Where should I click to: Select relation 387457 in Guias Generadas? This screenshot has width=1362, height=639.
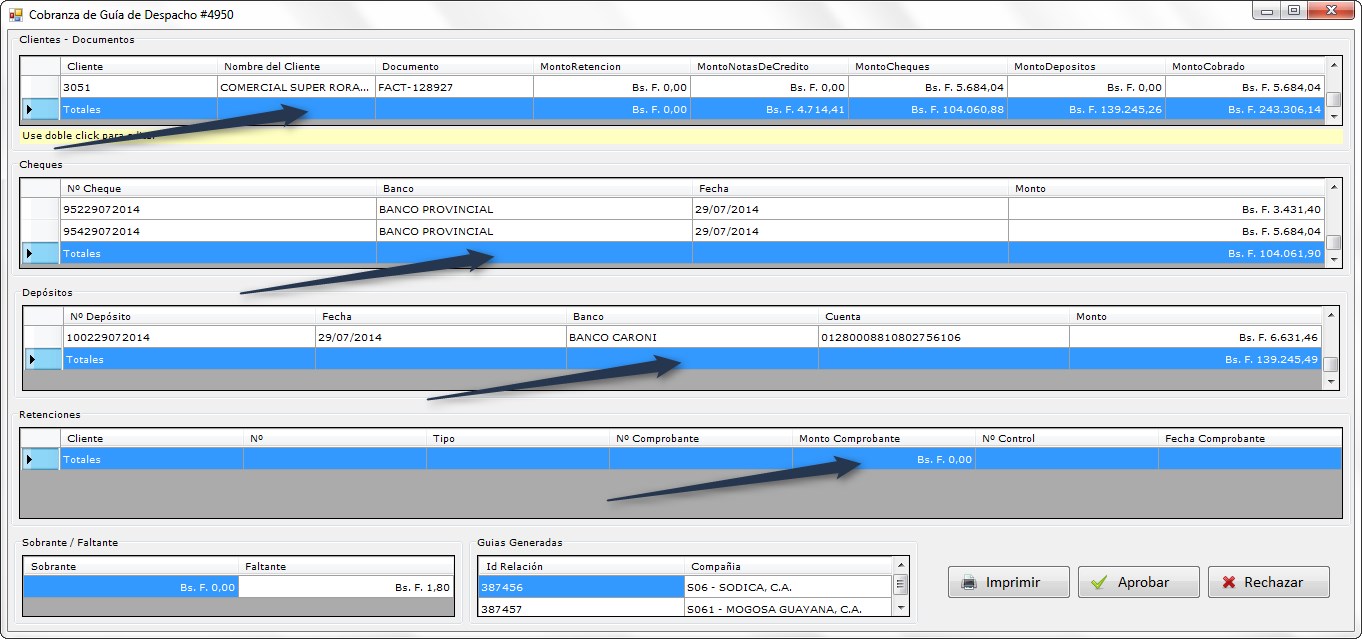click(x=580, y=608)
